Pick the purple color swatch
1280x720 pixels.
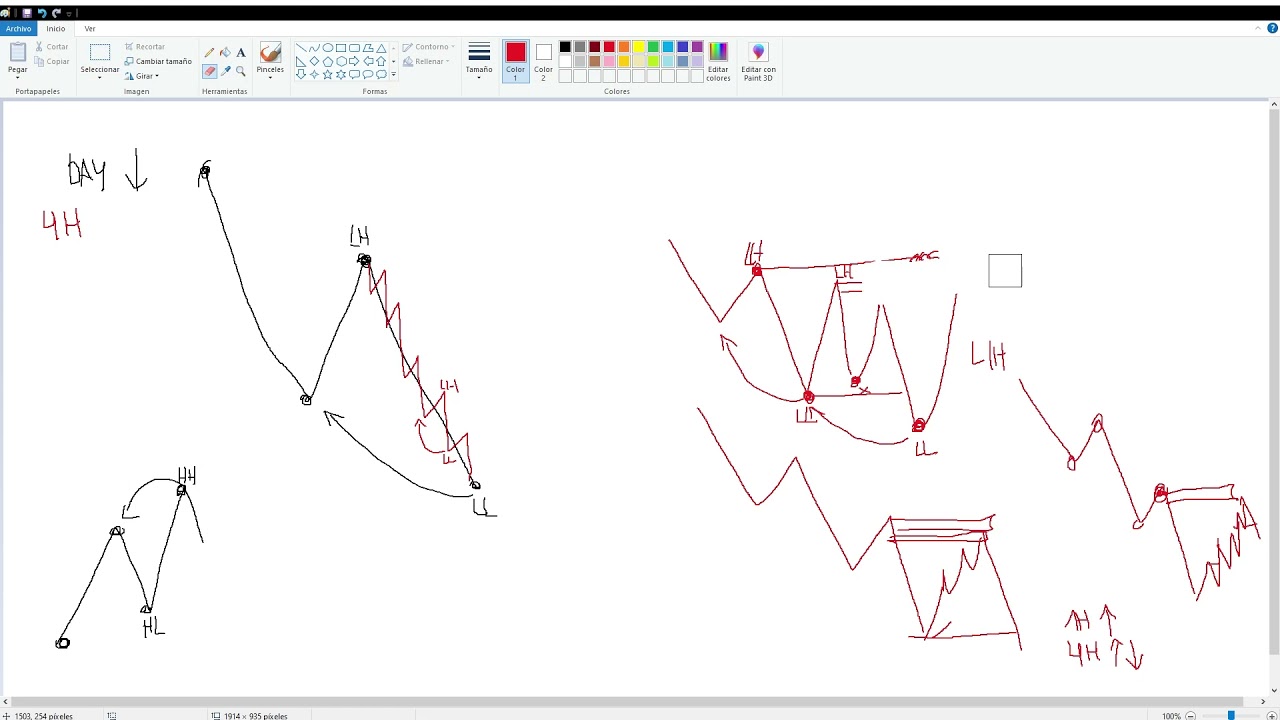click(697, 47)
